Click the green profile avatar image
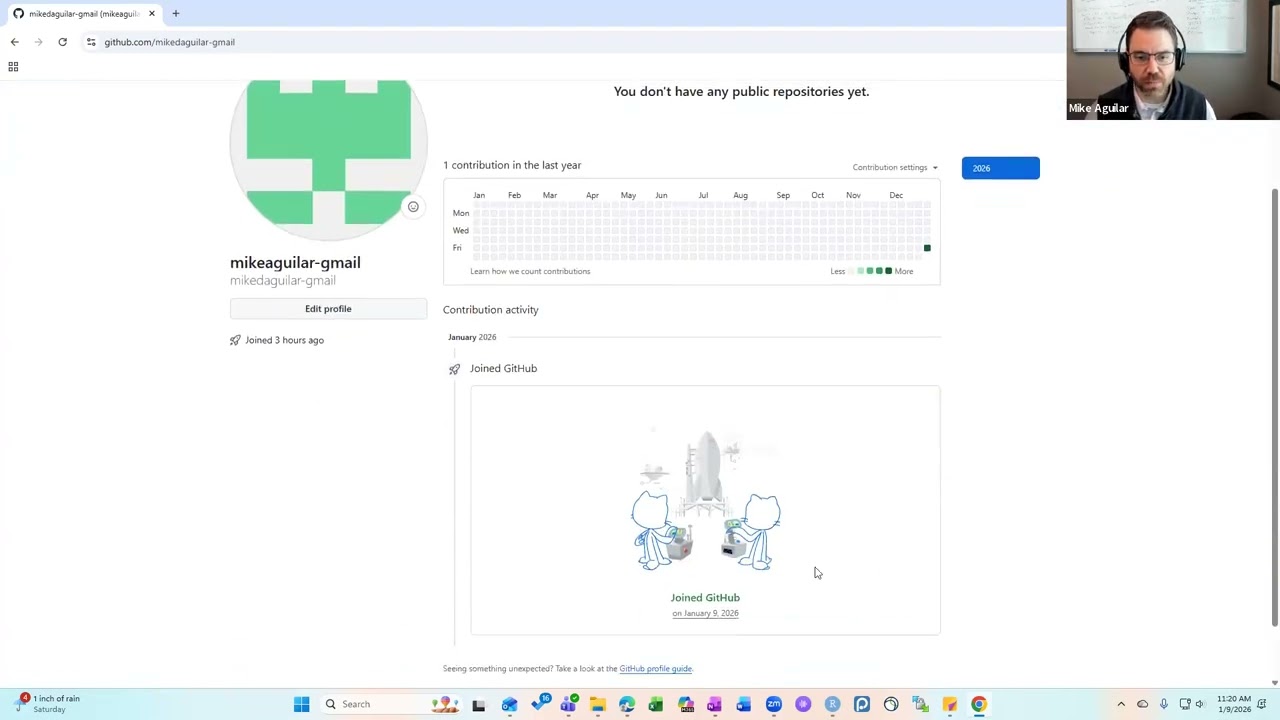The image size is (1280, 720). pyautogui.click(x=328, y=158)
